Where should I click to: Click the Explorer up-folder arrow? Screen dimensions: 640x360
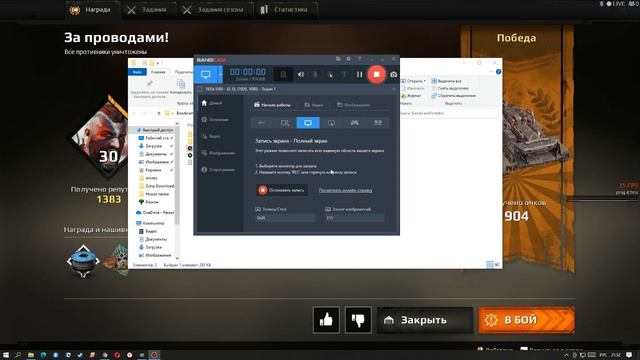coord(159,113)
